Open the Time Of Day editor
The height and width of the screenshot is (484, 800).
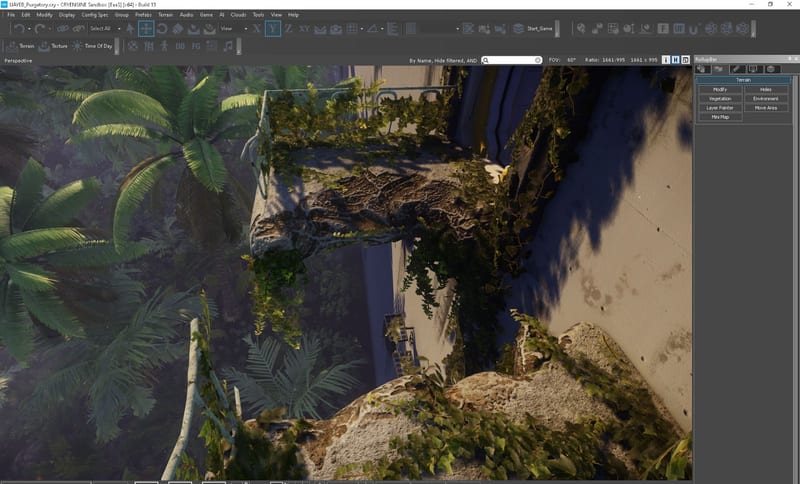92,46
